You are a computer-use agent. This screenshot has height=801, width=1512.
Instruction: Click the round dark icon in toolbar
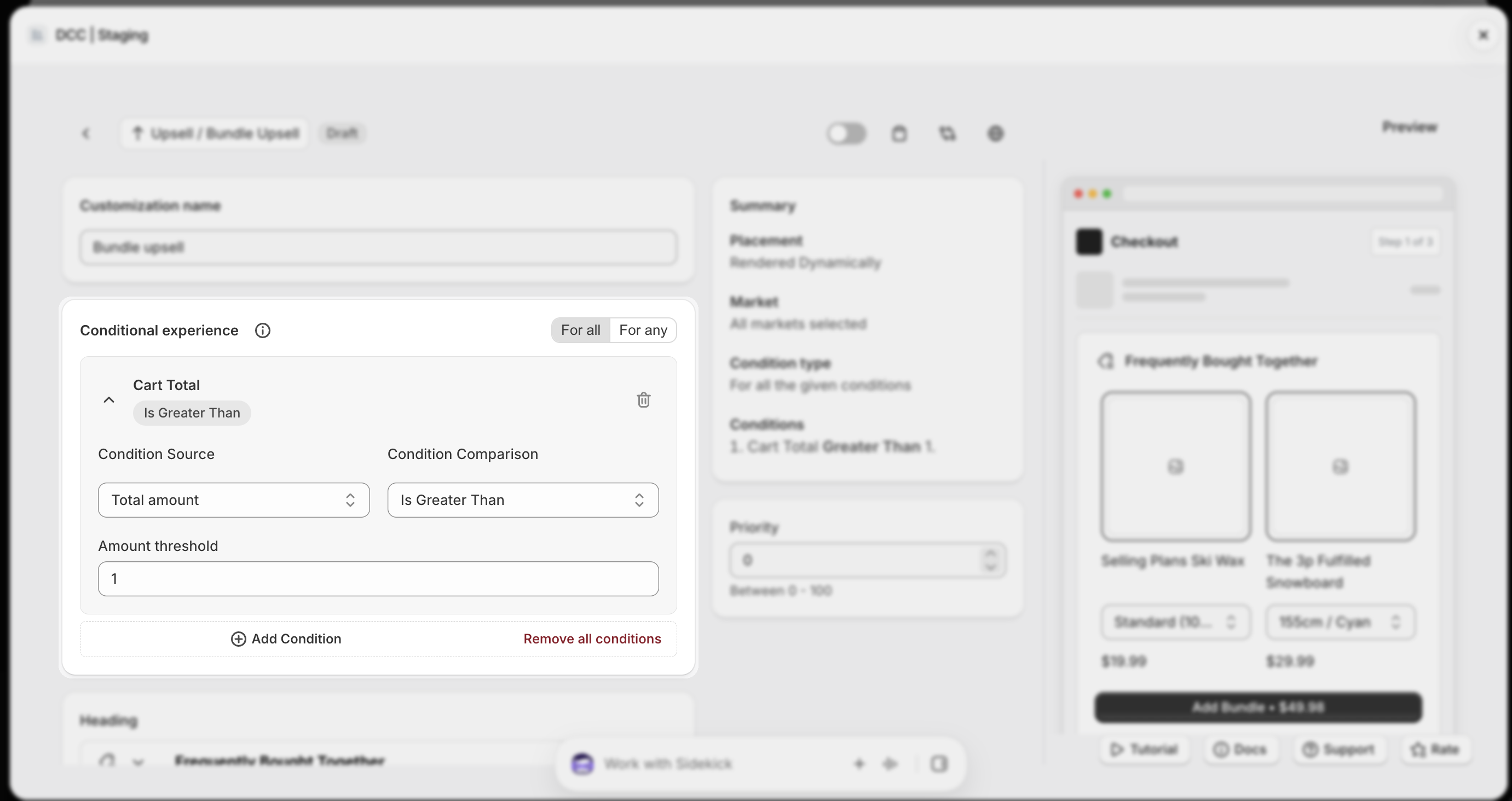[995, 134]
